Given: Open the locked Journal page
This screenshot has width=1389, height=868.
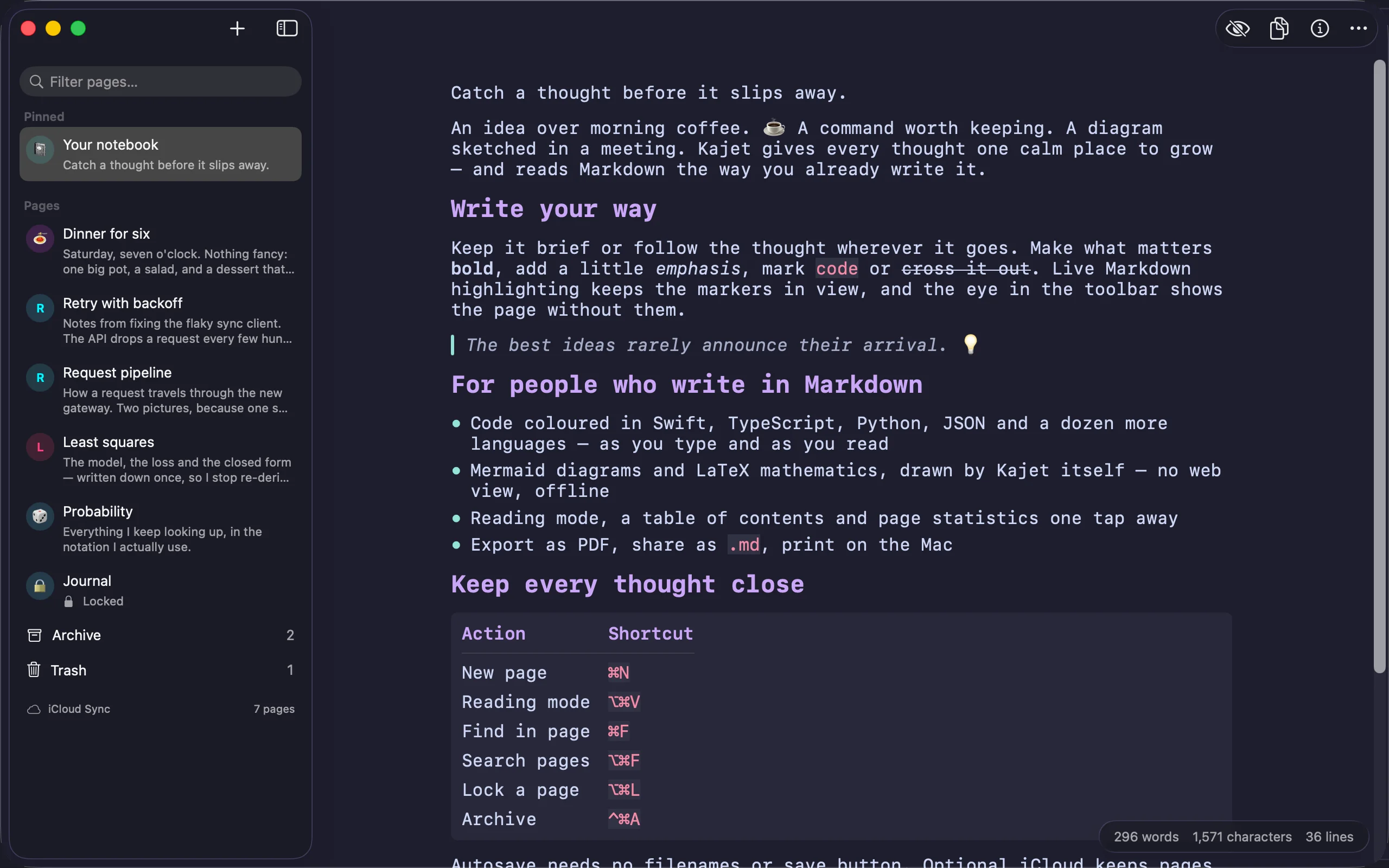Looking at the screenshot, I should coord(161,590).
